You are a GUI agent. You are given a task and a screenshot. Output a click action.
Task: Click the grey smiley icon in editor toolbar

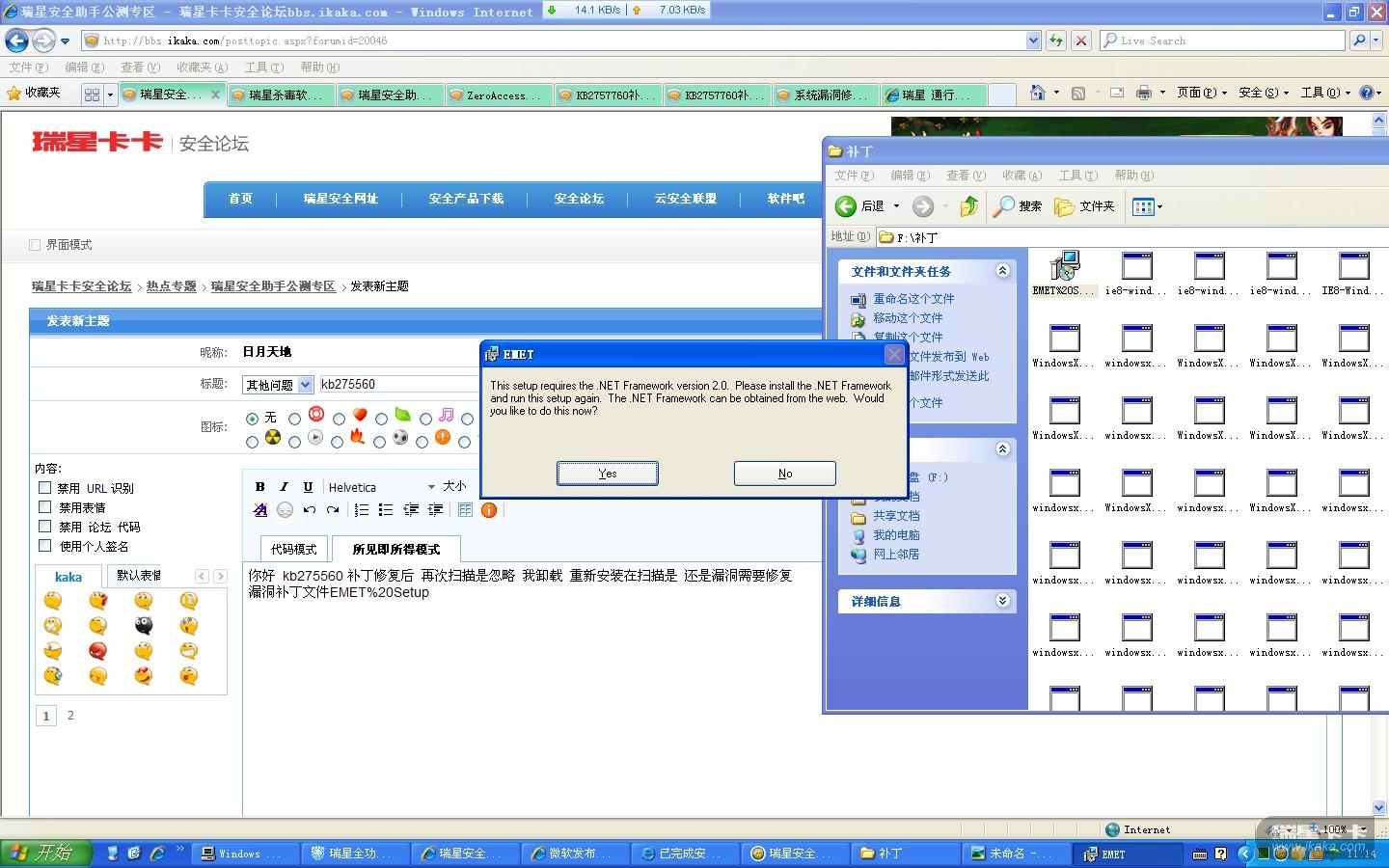click(x=285, y=510)
